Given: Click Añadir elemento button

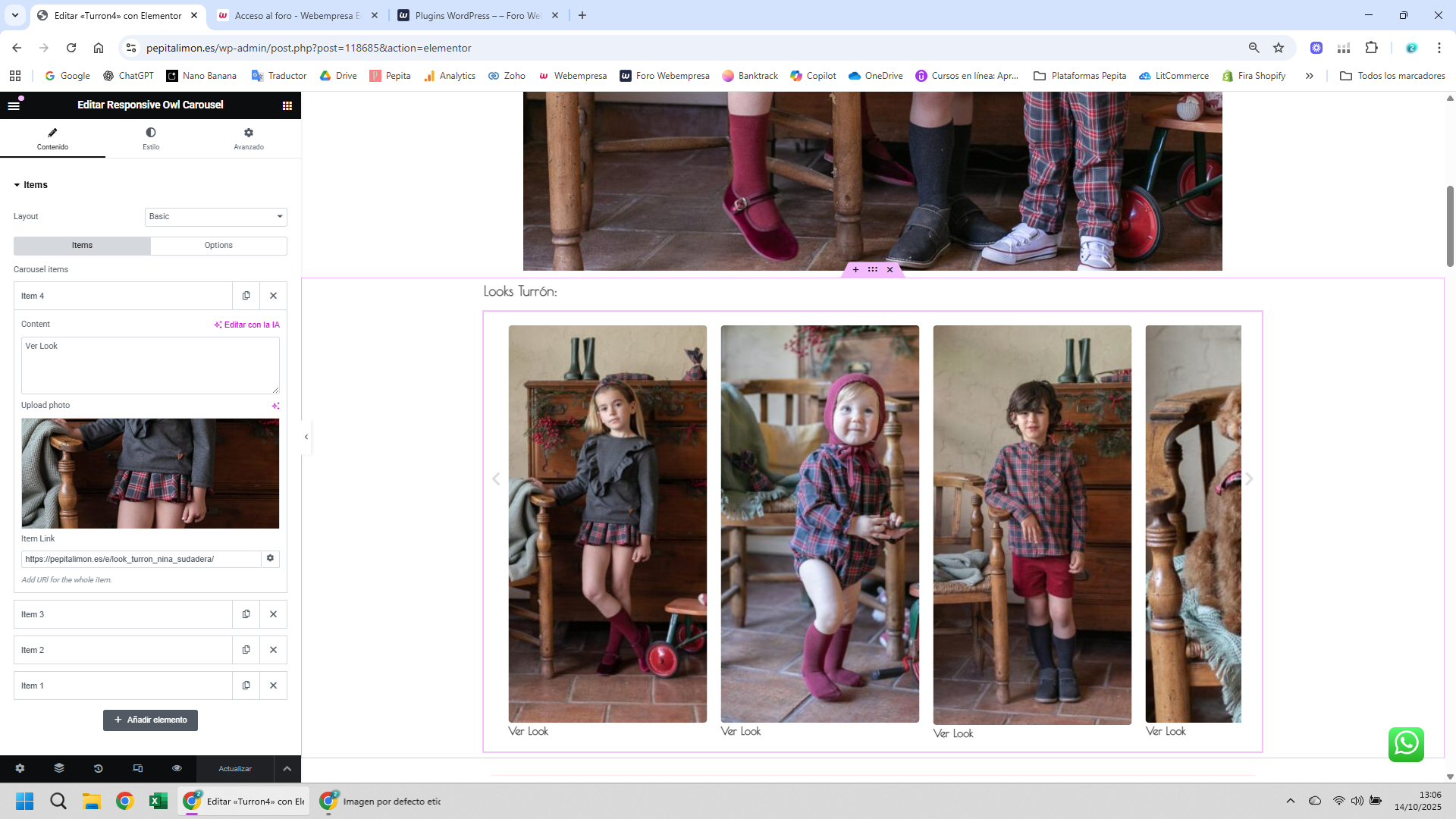Looking at the screenshot, I should pyautogui.click(x=150, y=720).
